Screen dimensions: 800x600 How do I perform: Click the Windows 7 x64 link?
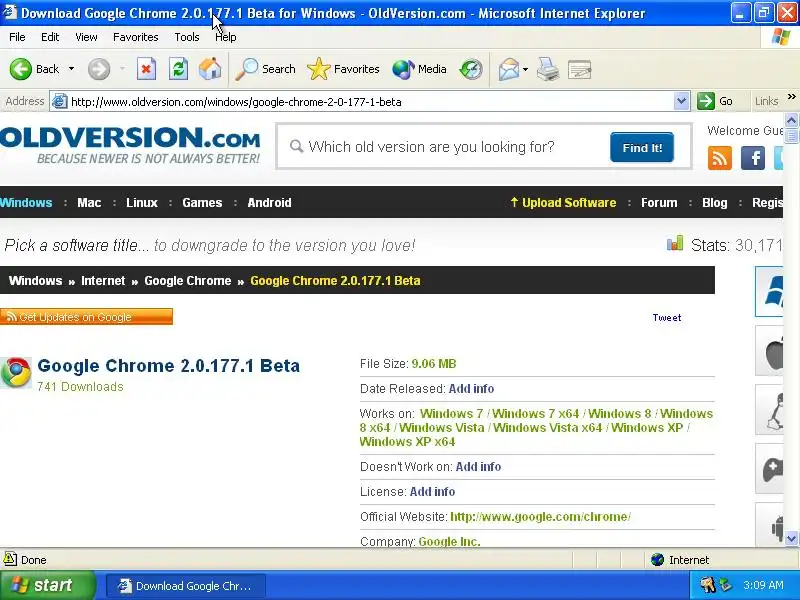536,413
